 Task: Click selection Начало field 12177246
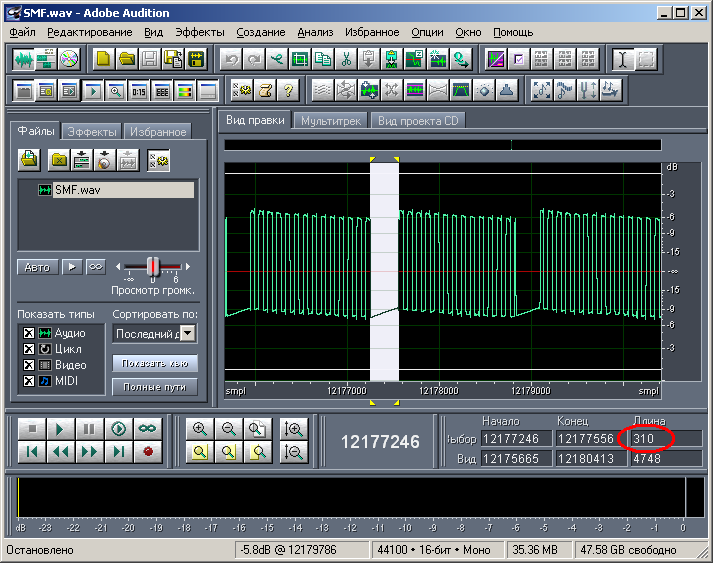coord(517,439)
